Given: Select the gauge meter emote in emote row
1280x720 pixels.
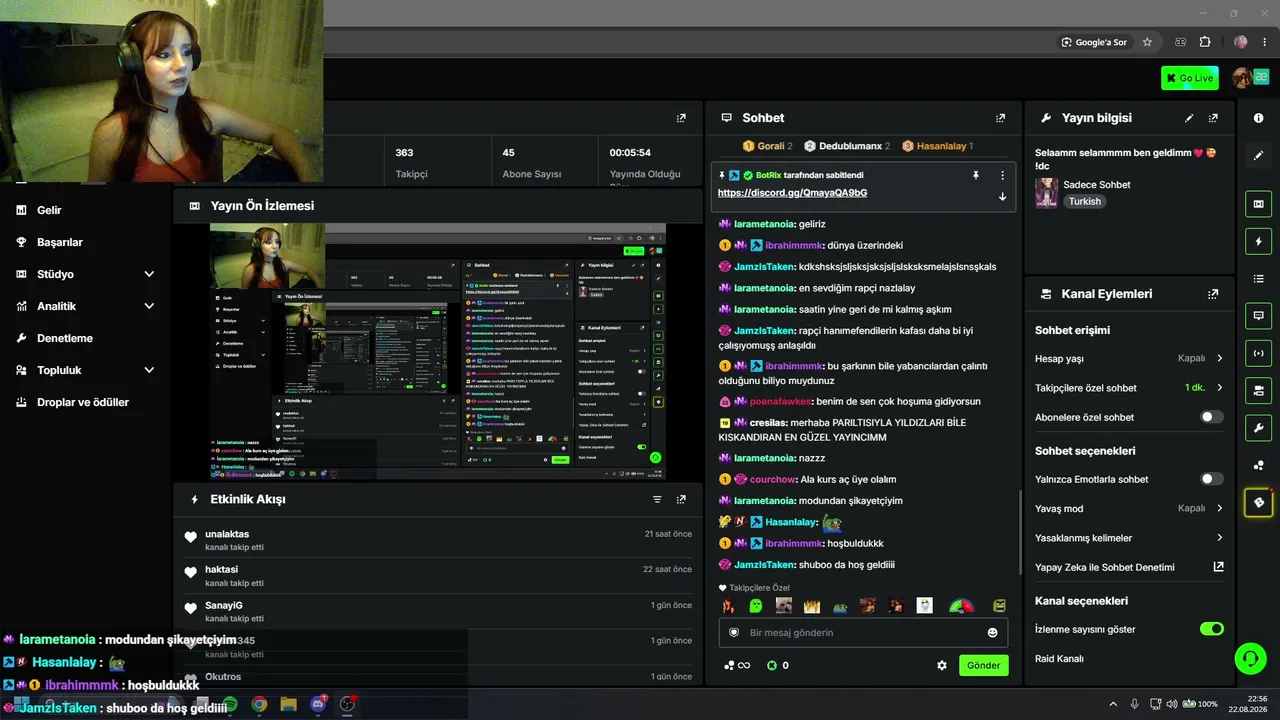Looking at the screenshot, I should click(x=960, y=606).
